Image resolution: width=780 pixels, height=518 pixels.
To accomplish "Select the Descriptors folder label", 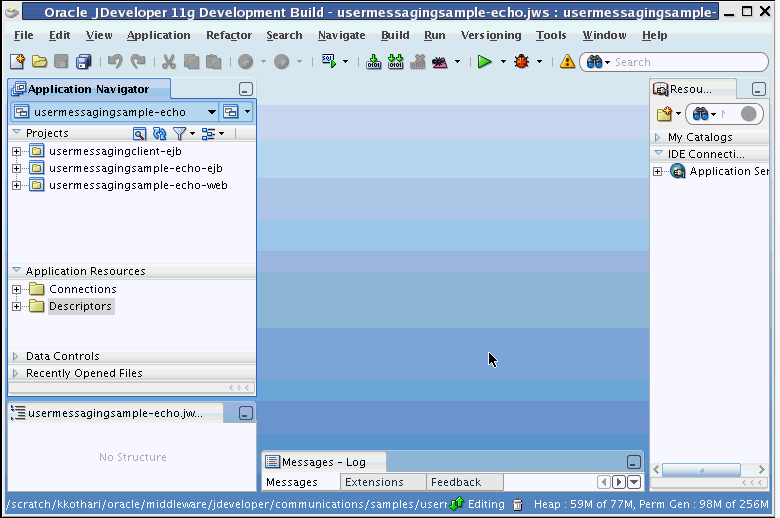I will coord(81,306).
